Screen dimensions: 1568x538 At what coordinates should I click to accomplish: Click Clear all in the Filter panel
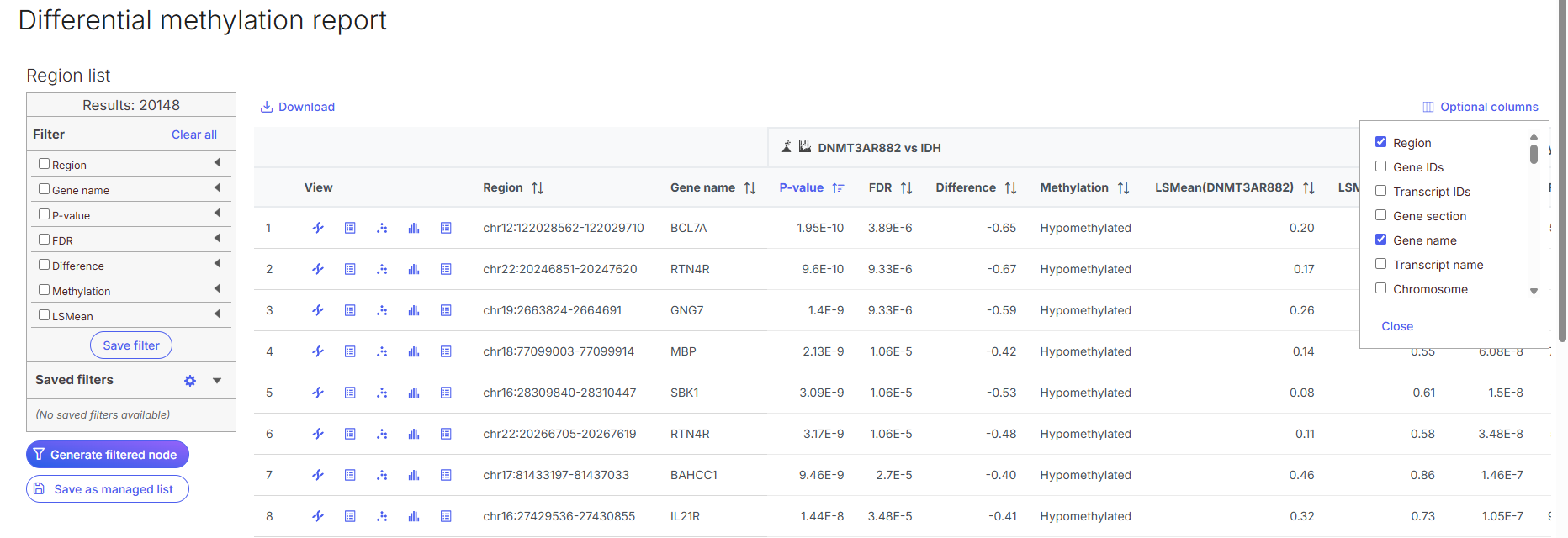(194, 134)
